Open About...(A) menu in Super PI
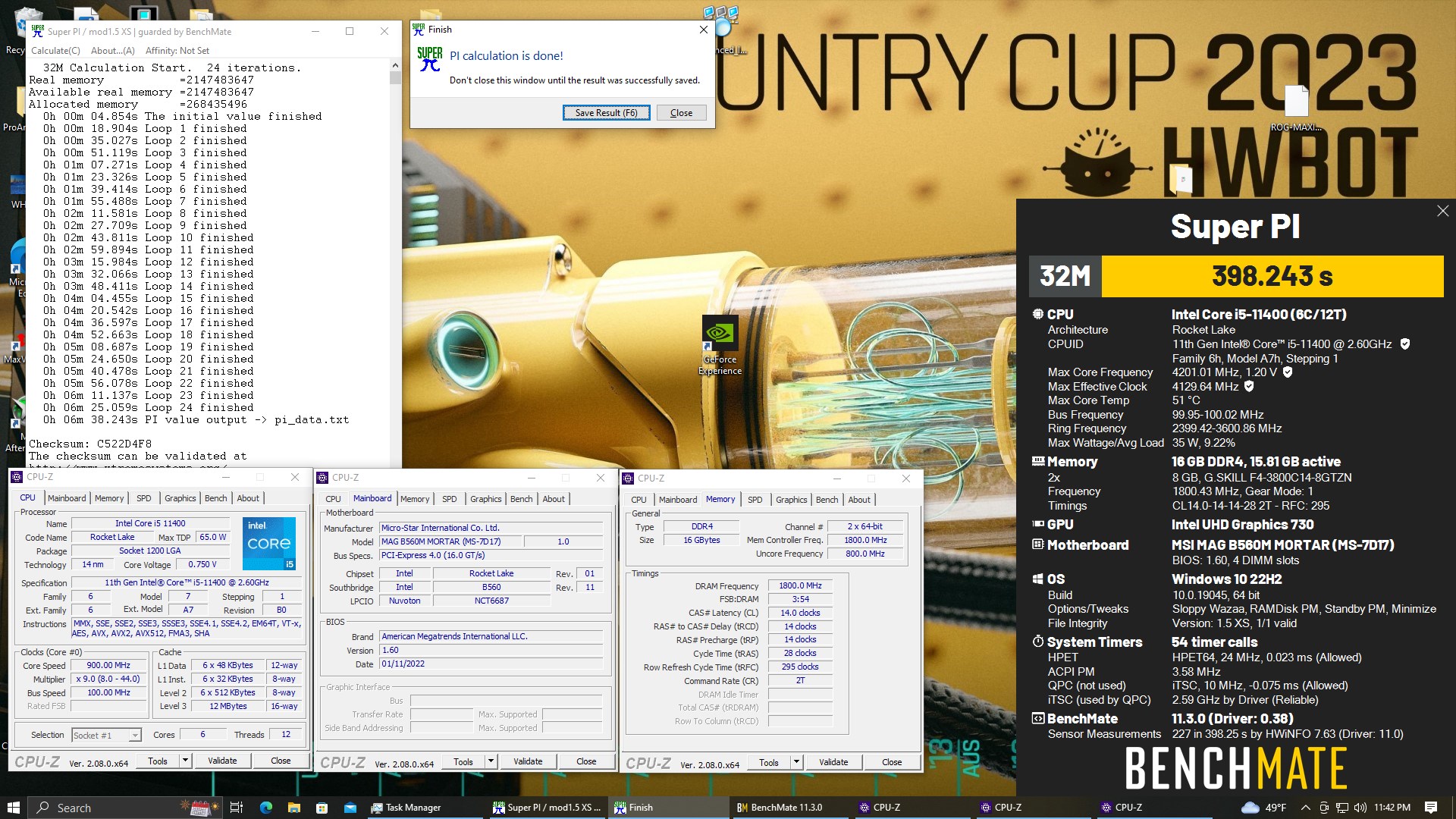This screenshot has width=1456, height=819. 112,51
